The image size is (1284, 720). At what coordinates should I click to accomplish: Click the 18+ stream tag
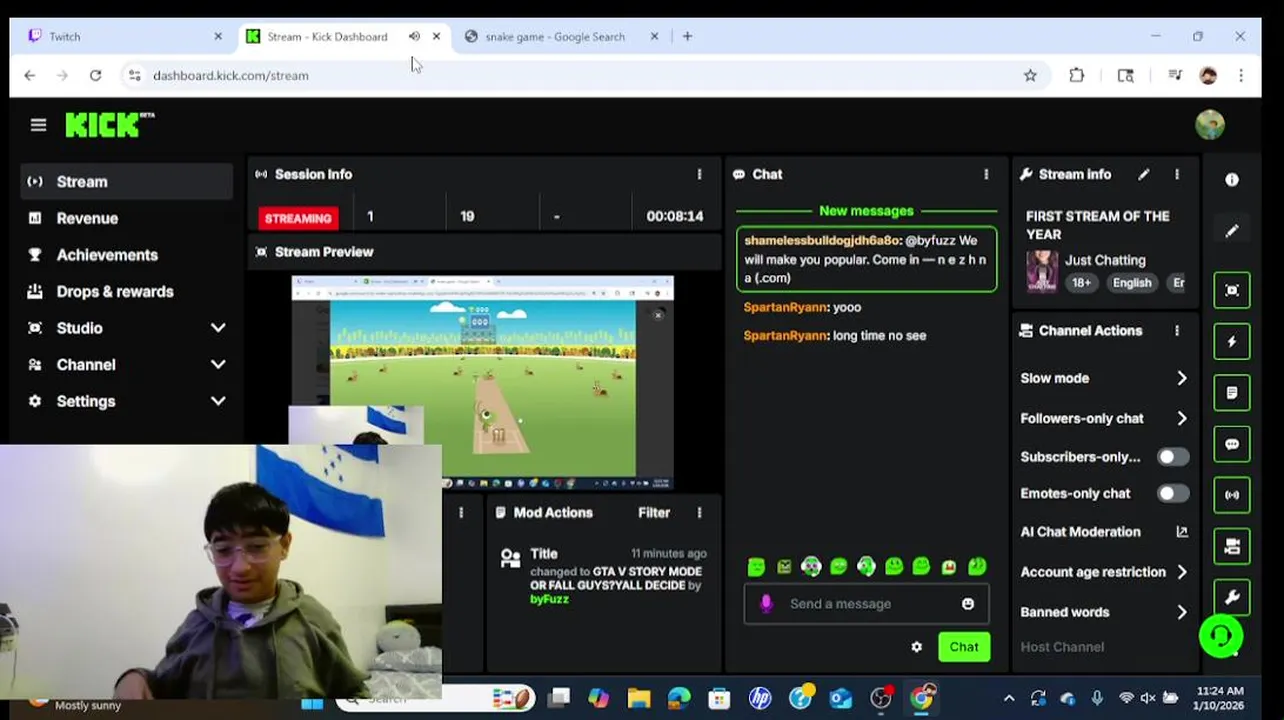pyautogui.click(x=1082, y=283)
